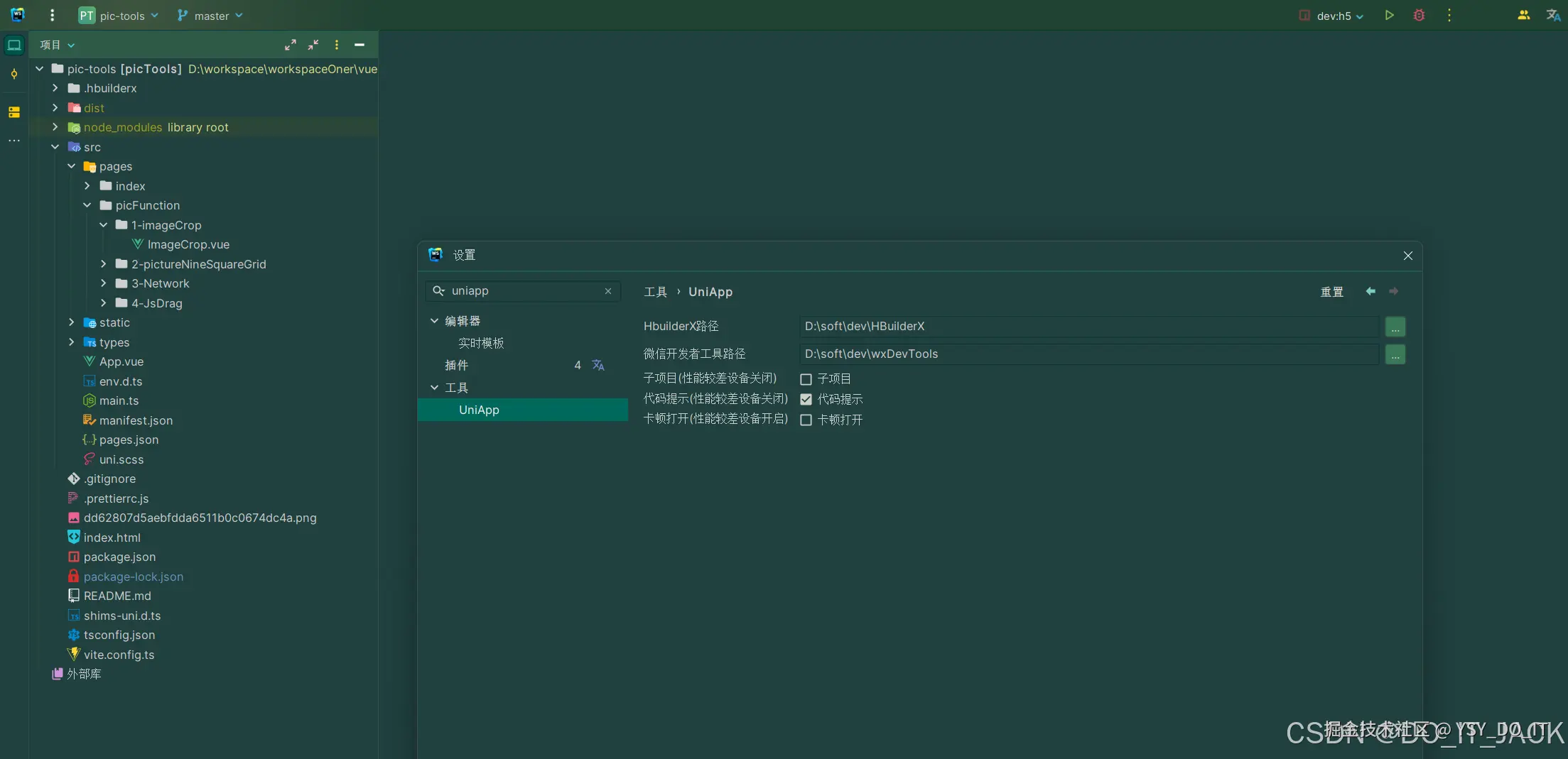Select uni.scss in the project tree
The image size is (1568, 759).
pos(121,459)
